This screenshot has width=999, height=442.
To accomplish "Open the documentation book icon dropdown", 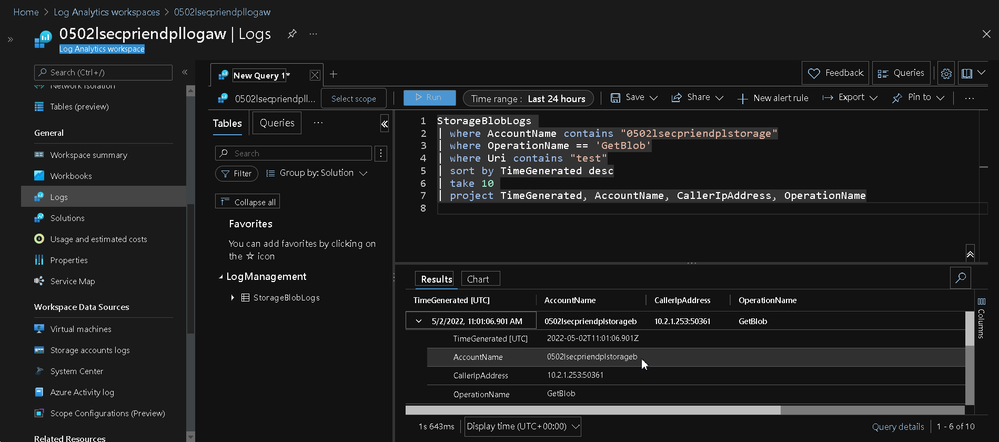I will (972, 74).
